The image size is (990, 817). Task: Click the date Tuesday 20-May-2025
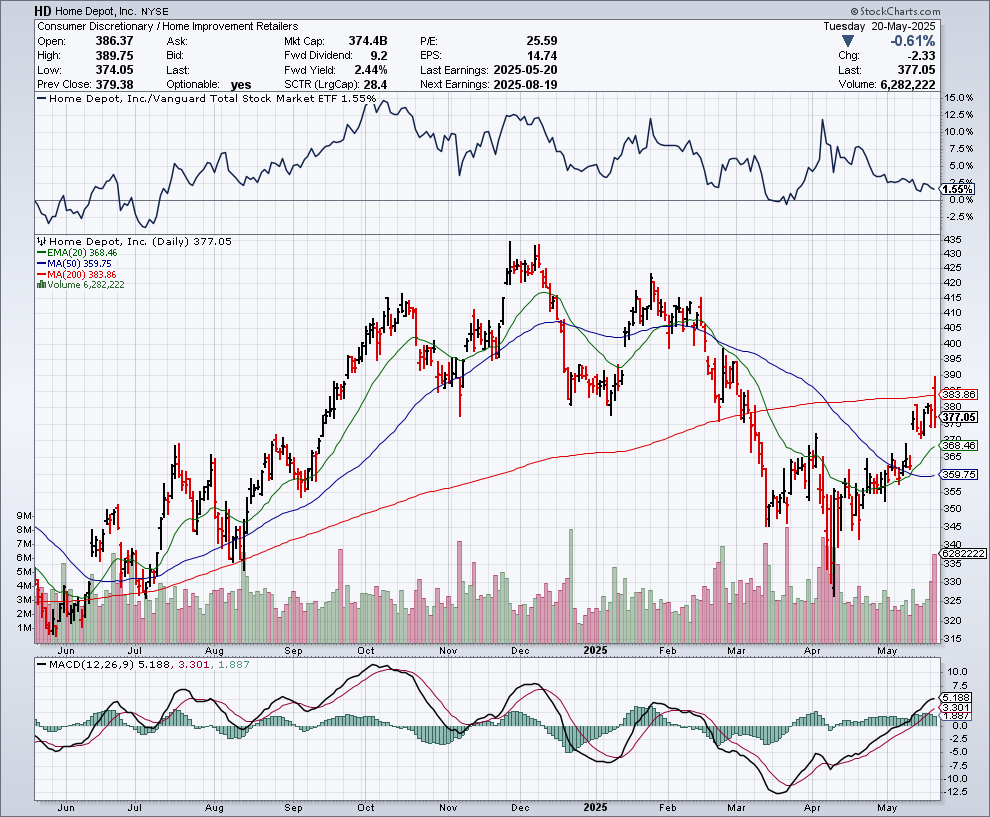[880, 27]
